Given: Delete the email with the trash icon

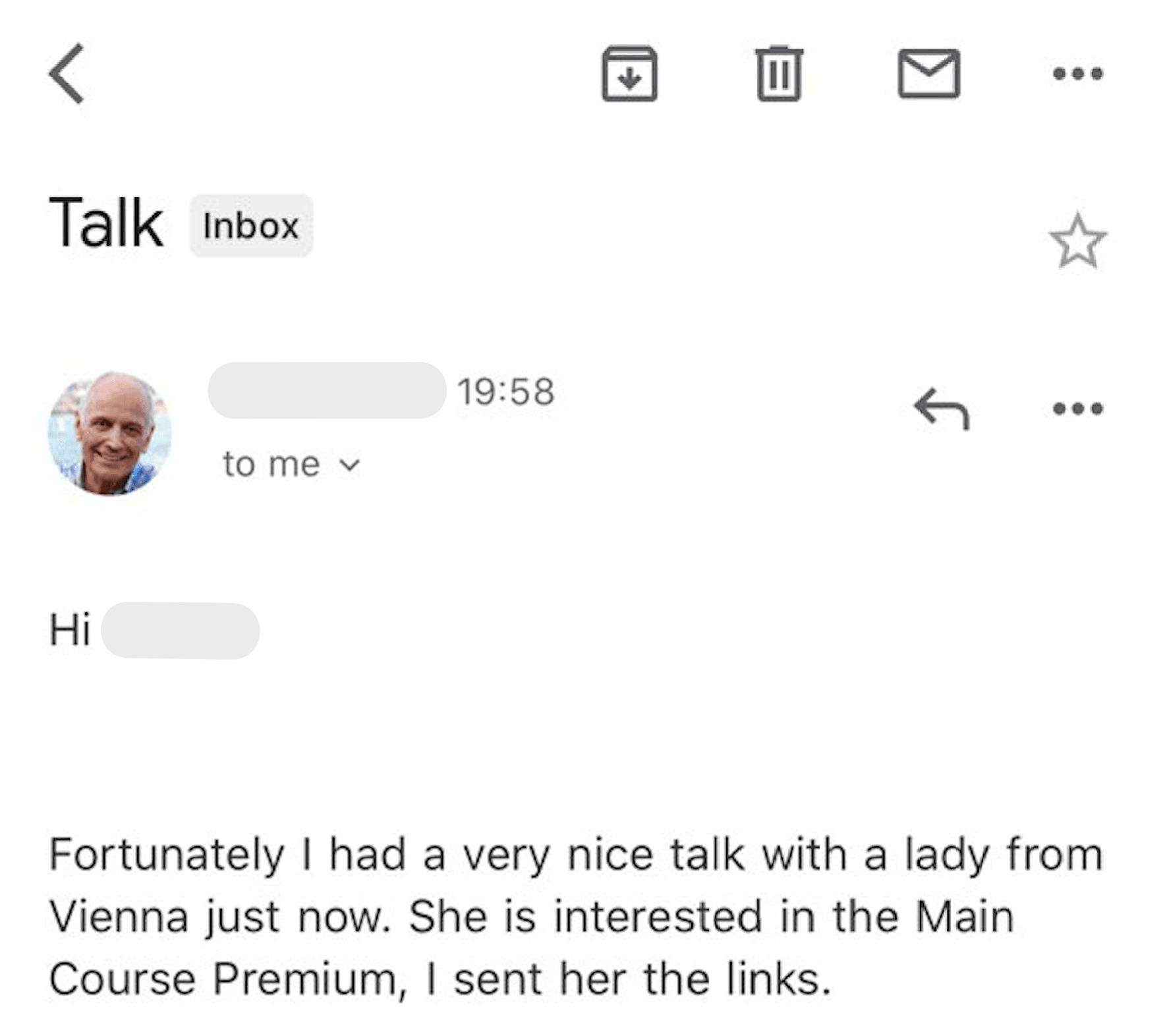Looking at the screenshot, I should click(779, 74).
